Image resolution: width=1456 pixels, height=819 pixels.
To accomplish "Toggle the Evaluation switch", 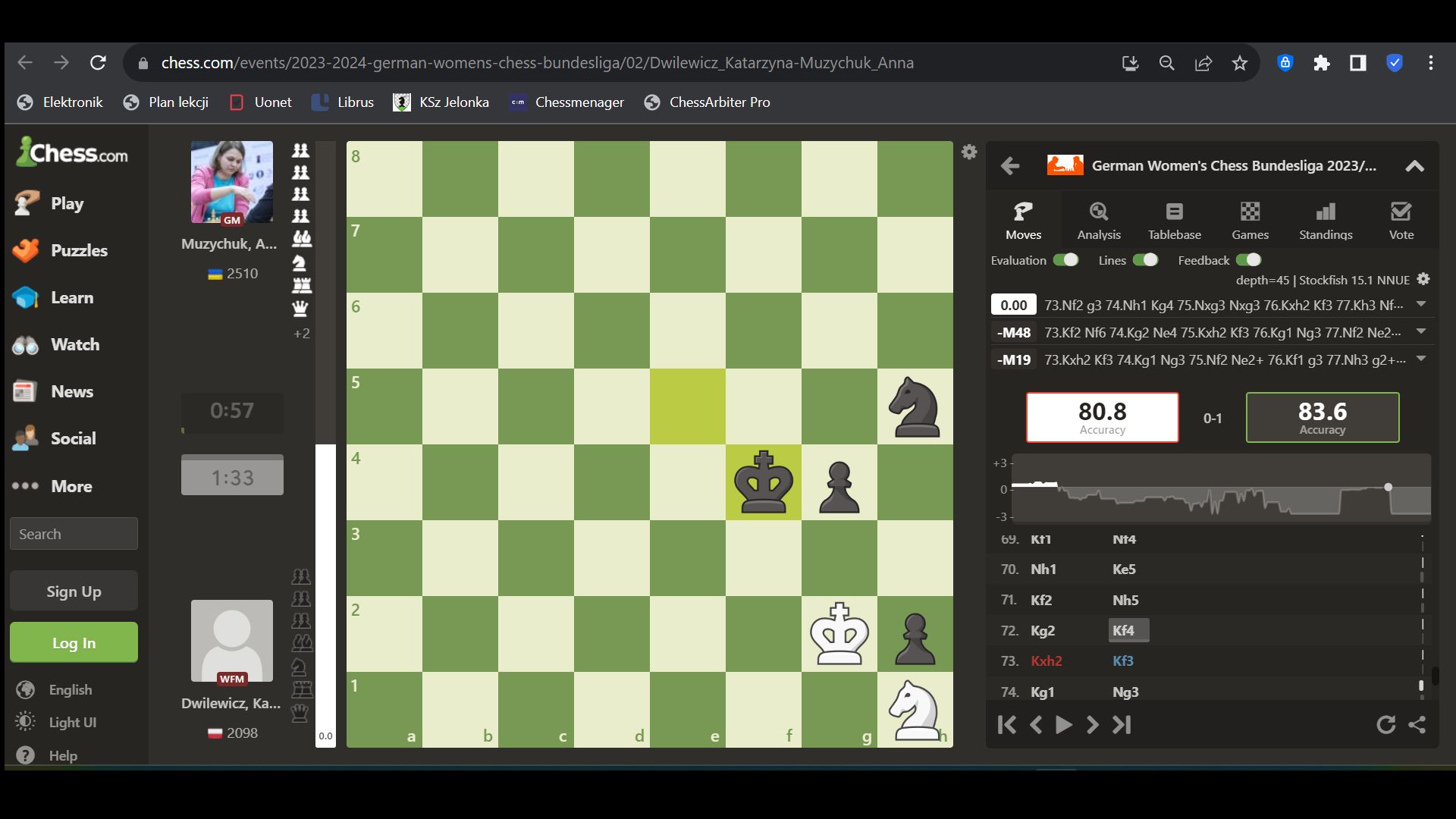I will 1065,260.
